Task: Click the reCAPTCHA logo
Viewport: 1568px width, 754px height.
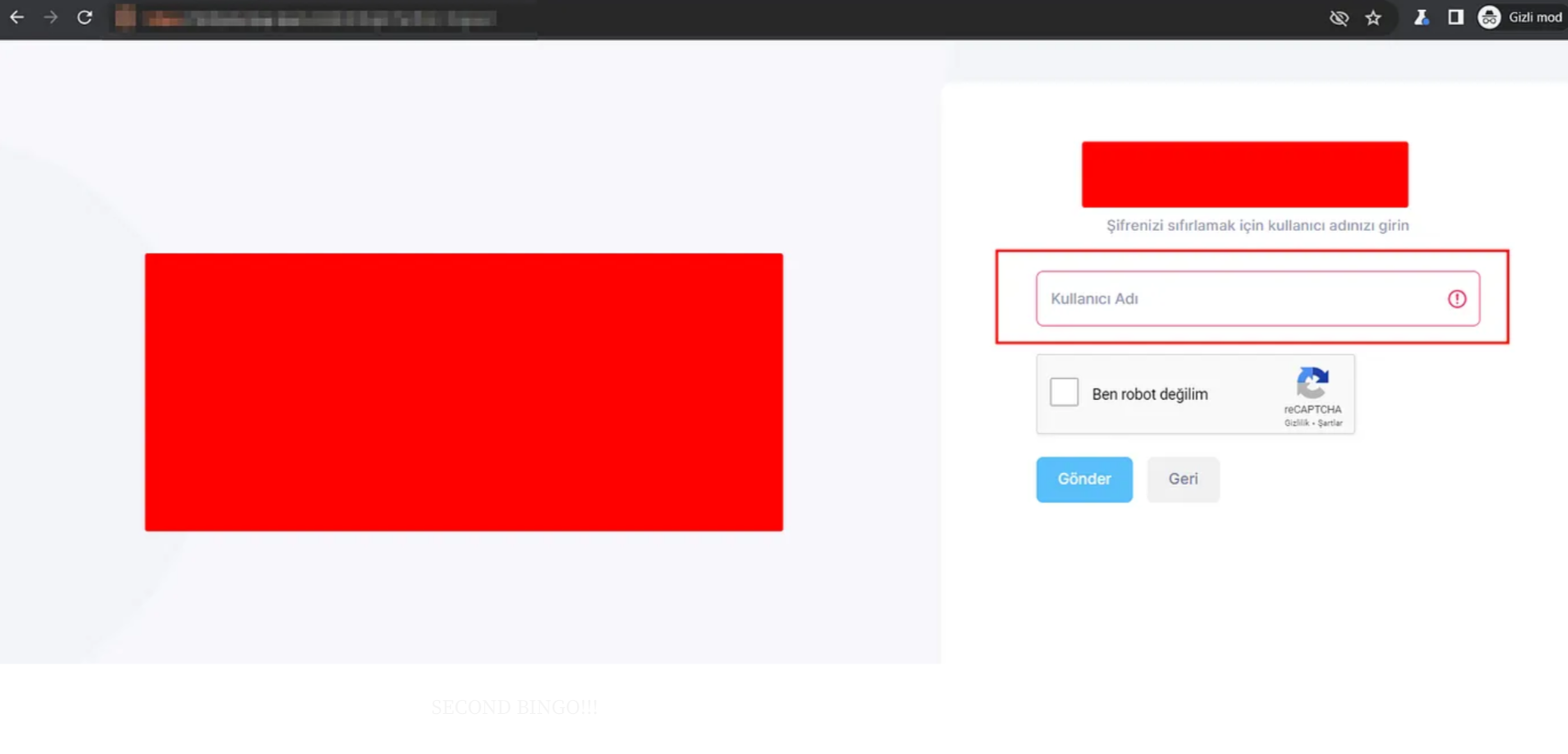Action: (1312, 384)
